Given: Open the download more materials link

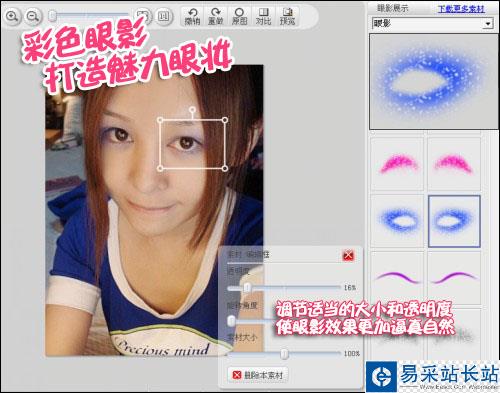Looking at the screenshot, I should 461,9.
